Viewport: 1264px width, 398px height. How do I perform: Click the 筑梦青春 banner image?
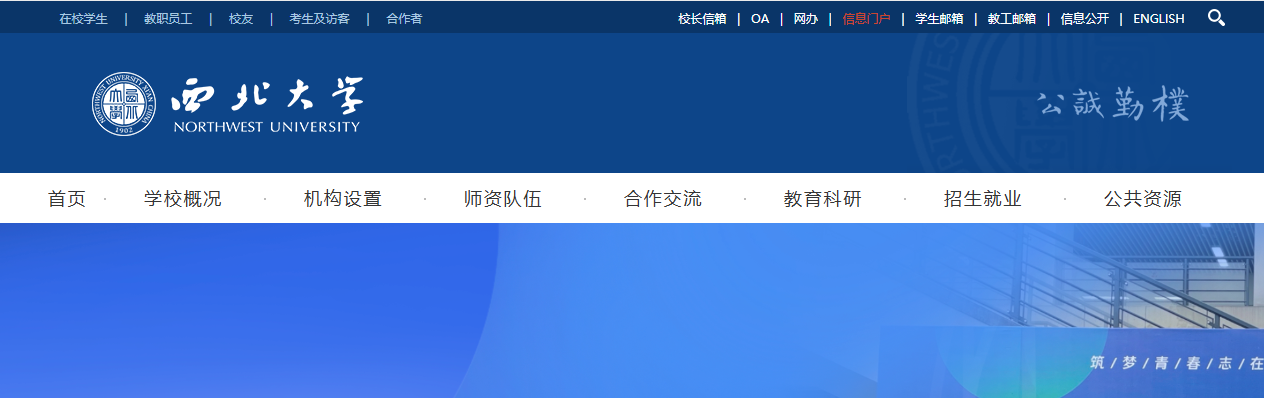(632, 310)
